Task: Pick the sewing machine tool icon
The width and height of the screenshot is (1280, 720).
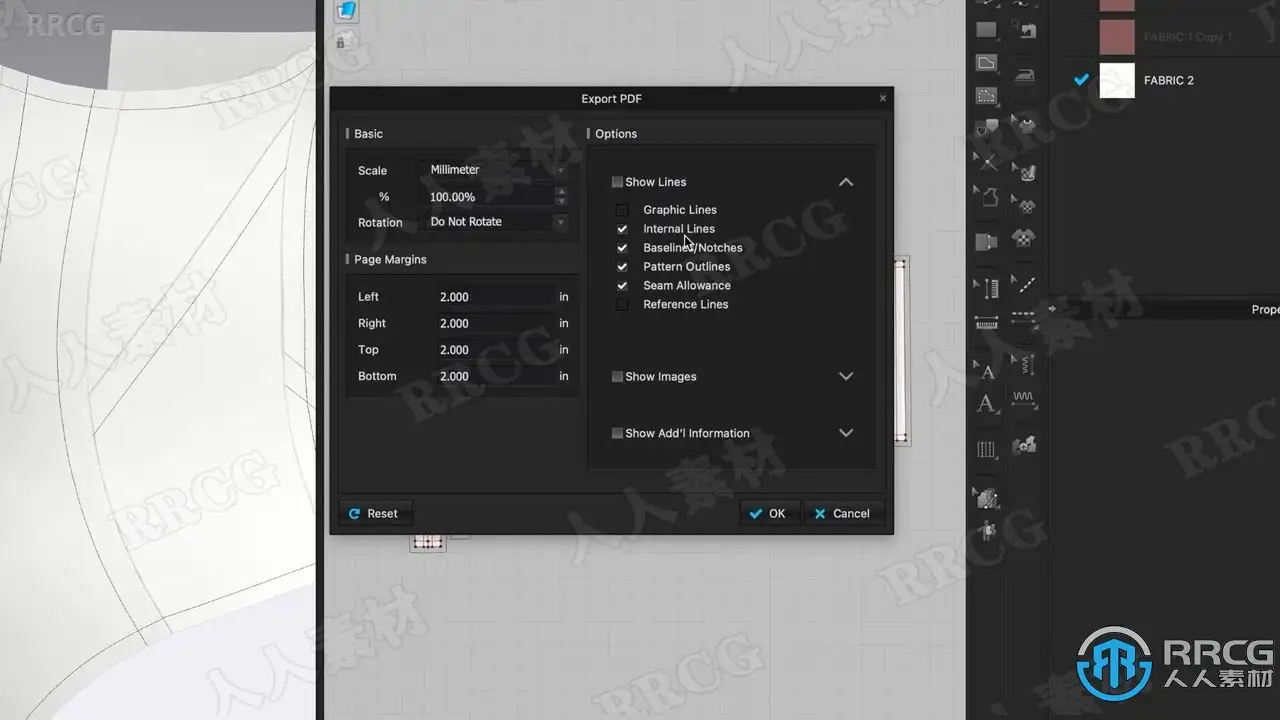Action: [x=1025, y=30]
